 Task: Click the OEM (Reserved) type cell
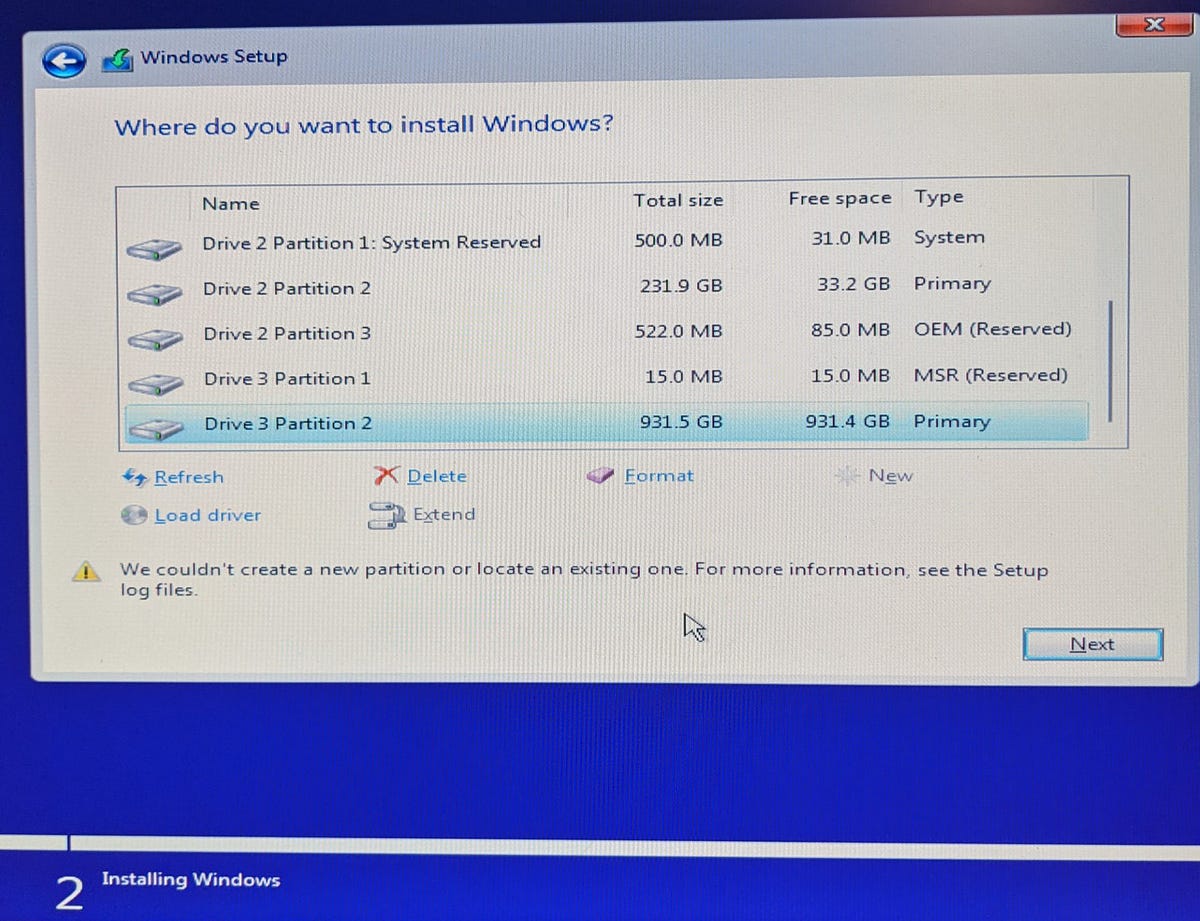point(993,329)
